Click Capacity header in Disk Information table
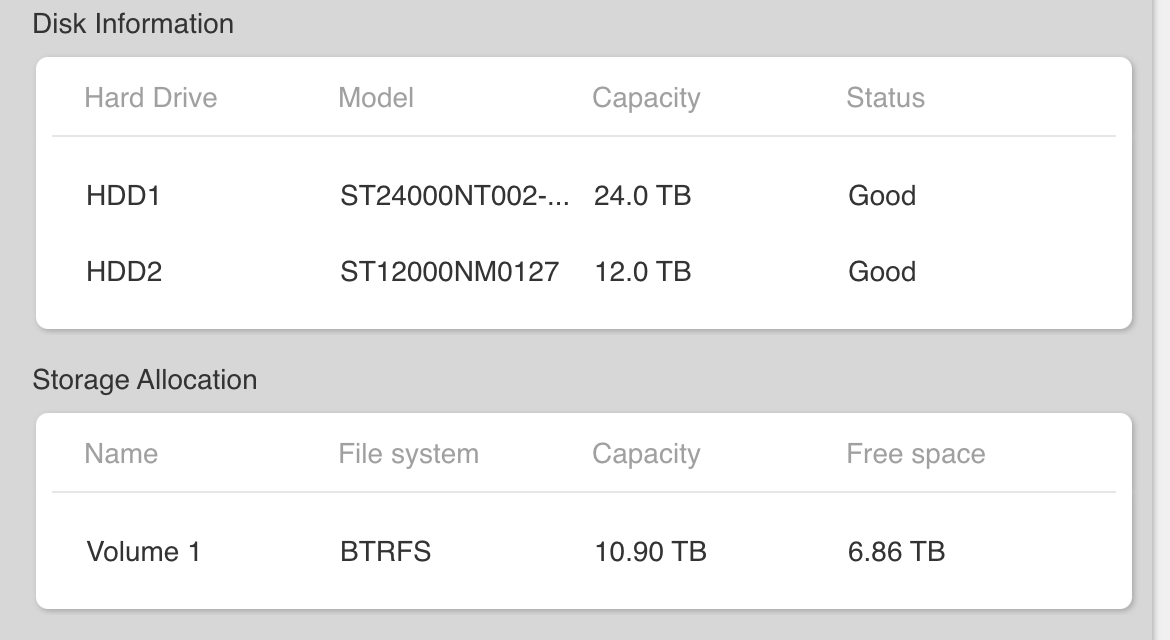The image size is (1170, 640). click(x=646, y=98)
